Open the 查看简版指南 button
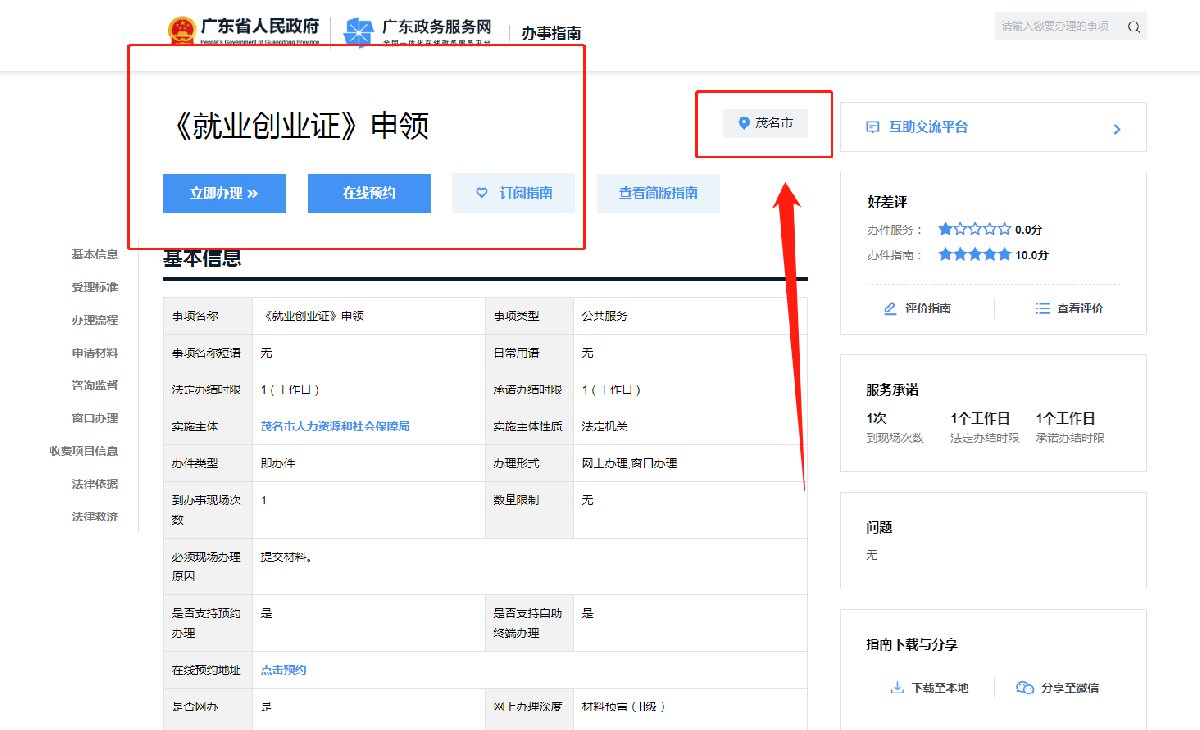 click(x=658, y=193)
